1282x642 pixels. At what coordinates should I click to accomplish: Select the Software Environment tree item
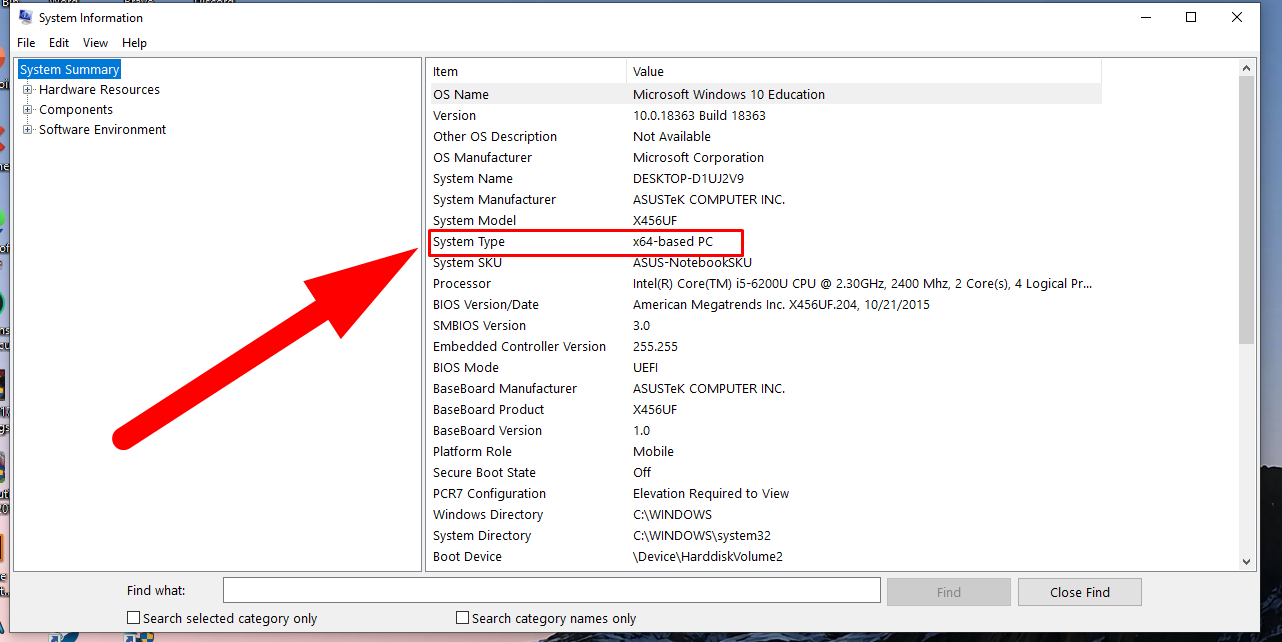(x=102, y=130)
